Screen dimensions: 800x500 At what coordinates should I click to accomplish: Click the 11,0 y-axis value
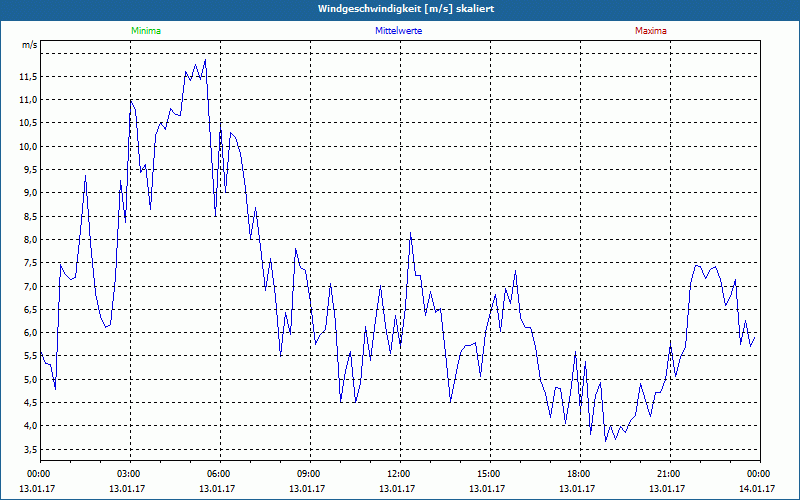click(x=29, y=100)
